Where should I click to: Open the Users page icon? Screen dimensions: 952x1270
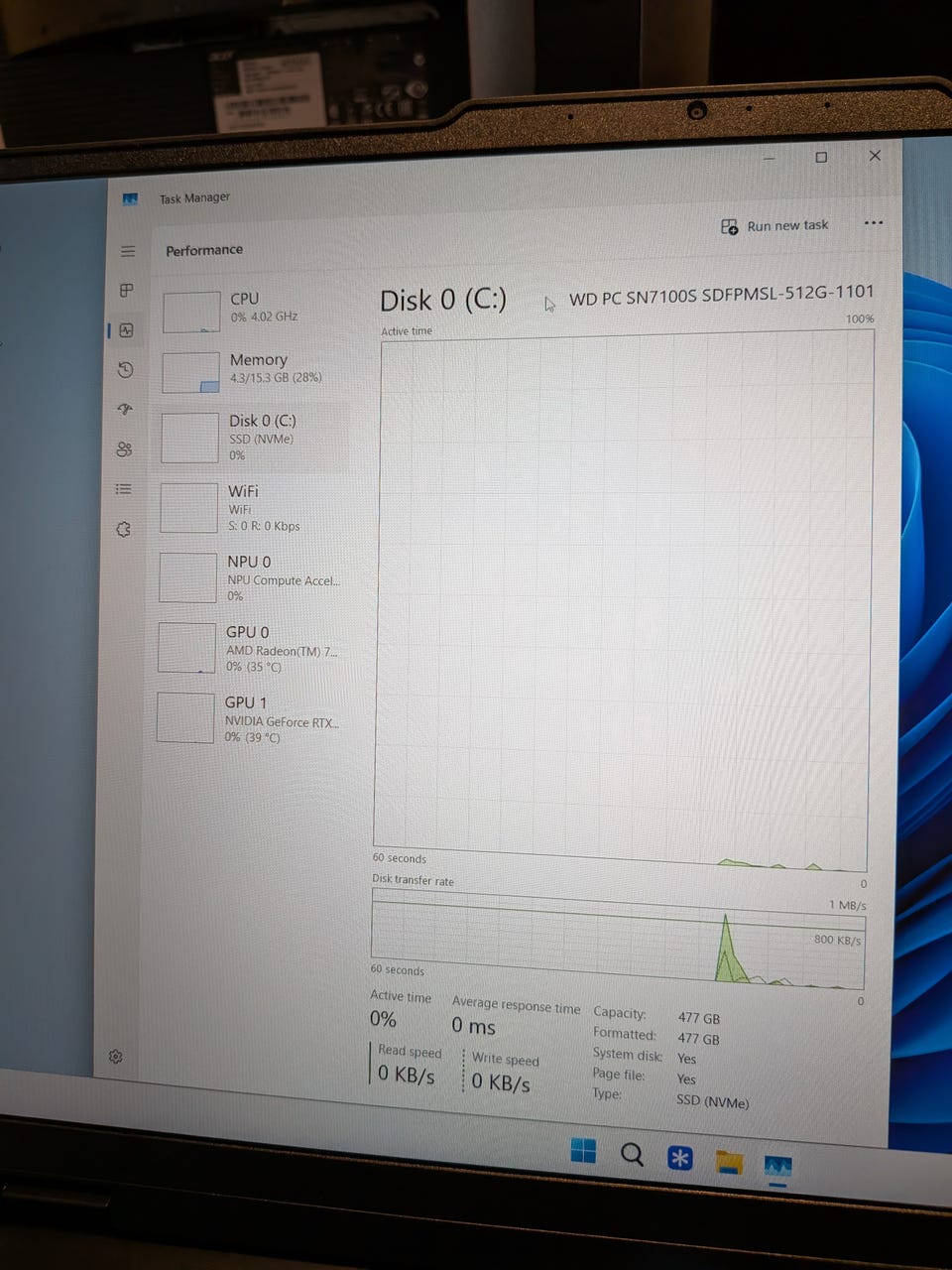pyautogui.click(x=124, y=449)
